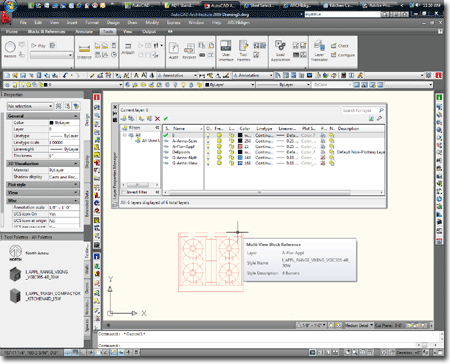This screenshot has width=450, height=364.
Task: Click the search magnifier in Layer Manager
Action: [381, 110]
